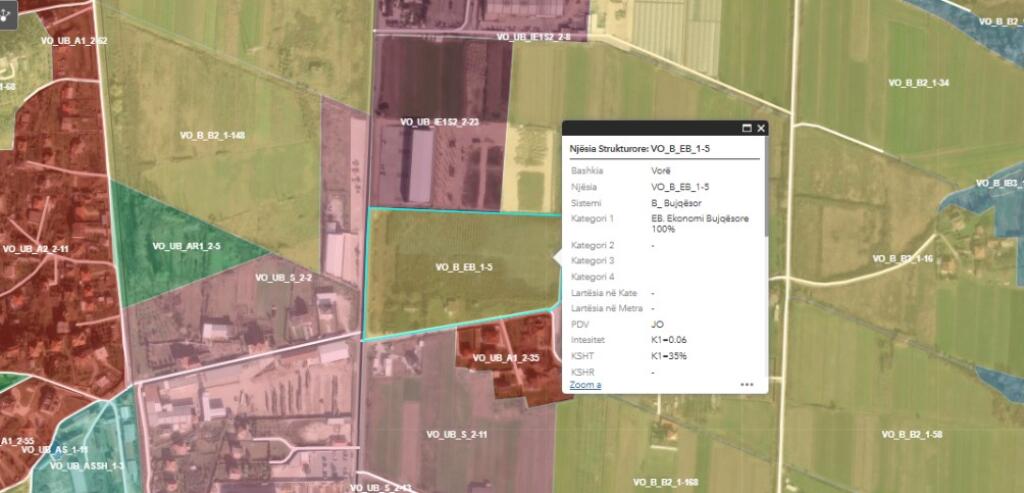Click the 'Zoom a' link in popup
The height and width of the screenshot is (493, 1024).
585,384
